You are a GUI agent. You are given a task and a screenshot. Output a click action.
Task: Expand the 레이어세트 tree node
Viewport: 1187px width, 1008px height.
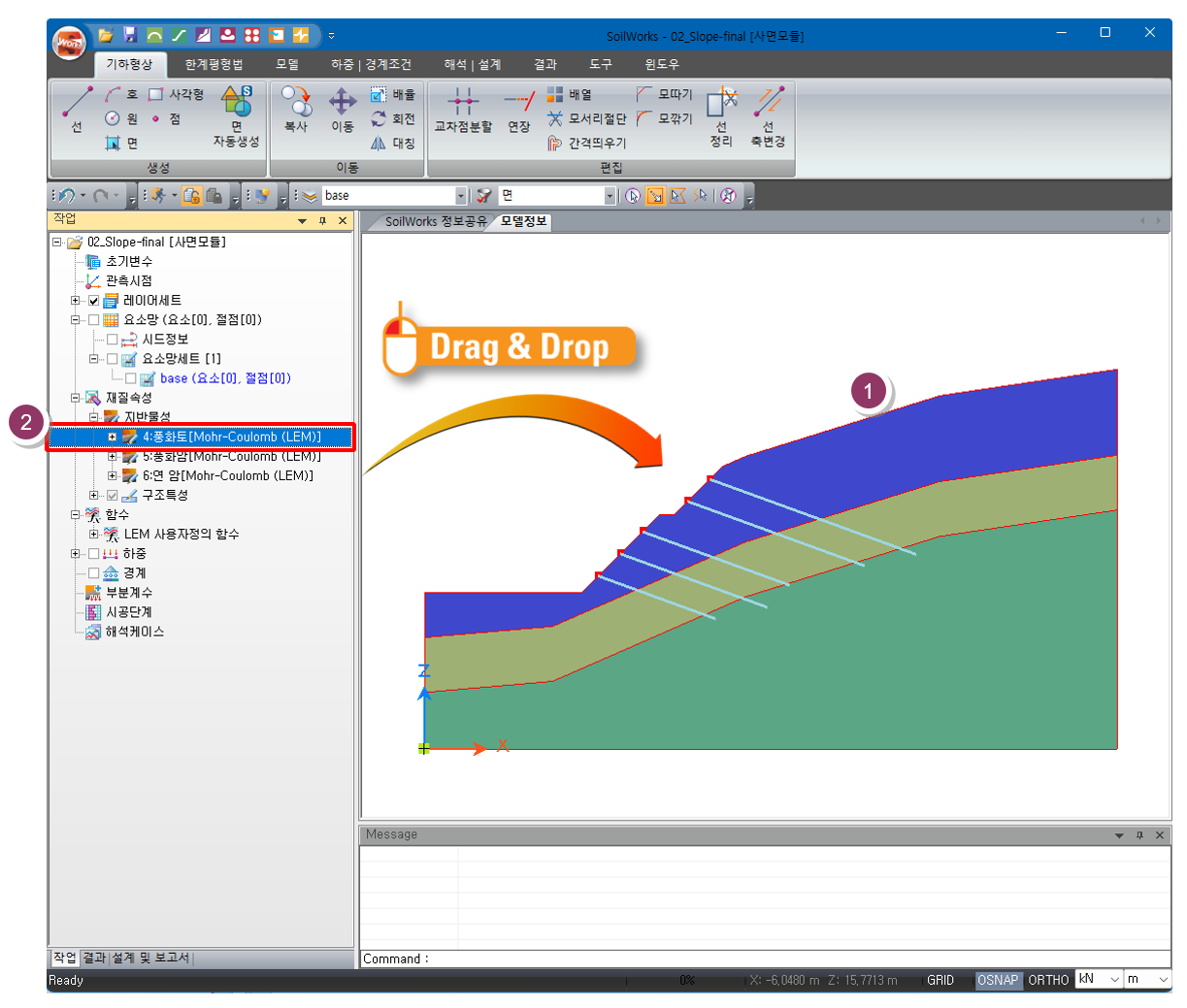click(x=76, y=301)
